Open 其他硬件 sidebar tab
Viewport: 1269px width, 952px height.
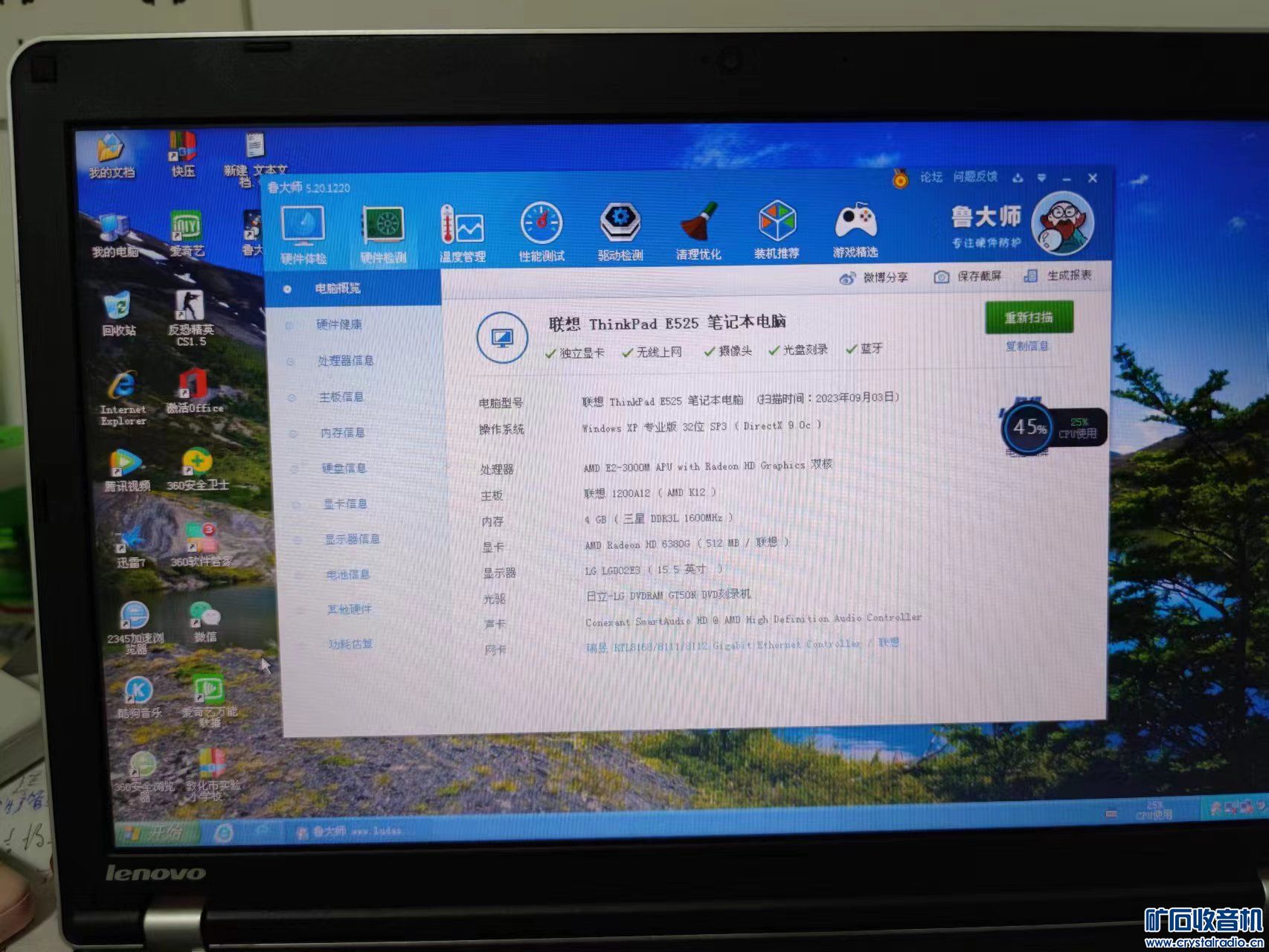point(350,610)
